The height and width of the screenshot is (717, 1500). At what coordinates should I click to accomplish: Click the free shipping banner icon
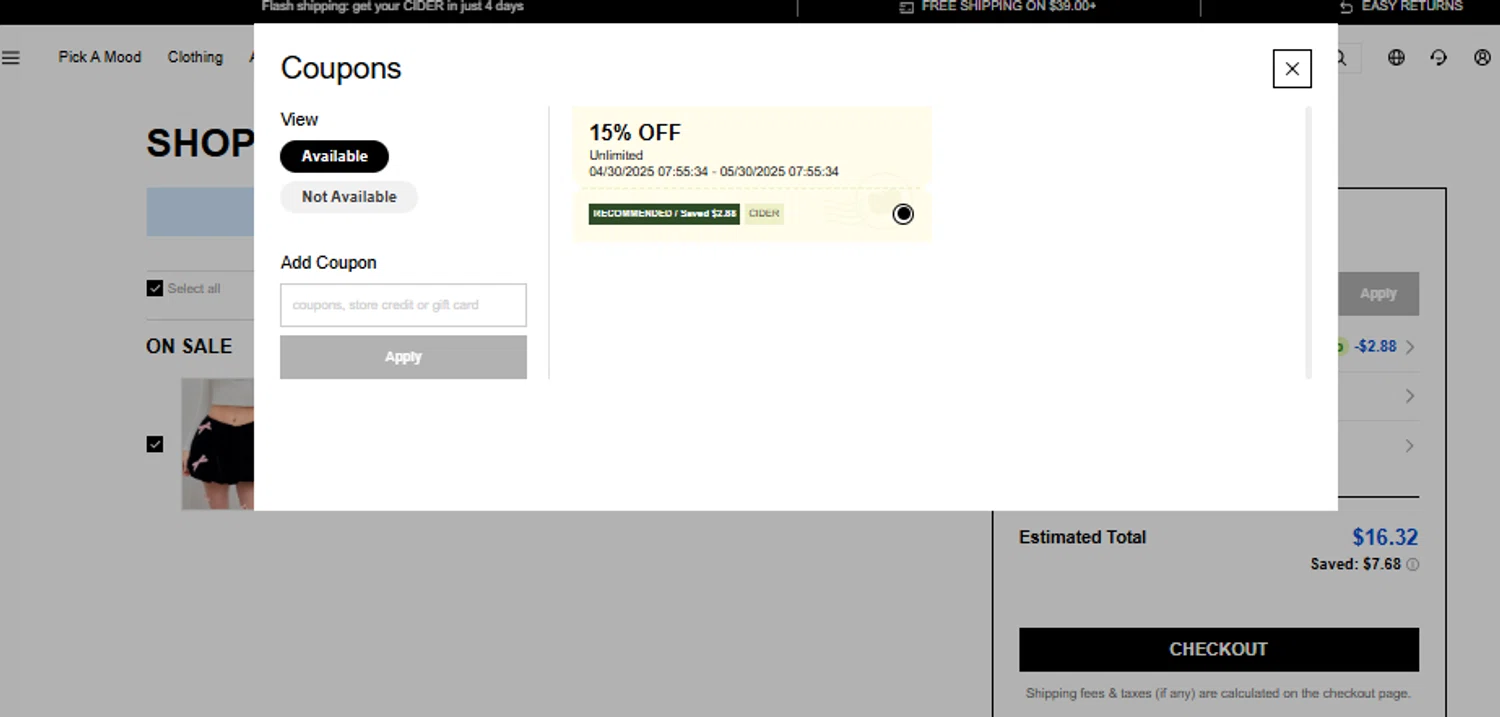coord(906,7)
